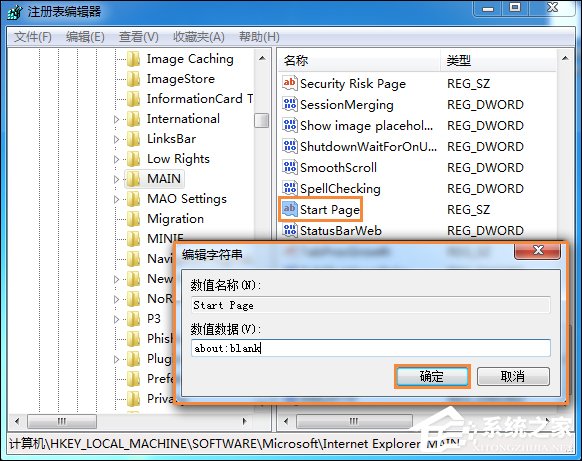Cancel the edit with 取消 button
The width and height of the screenshot is (582, 461).
pyautogui.click(x=513, y=377)
